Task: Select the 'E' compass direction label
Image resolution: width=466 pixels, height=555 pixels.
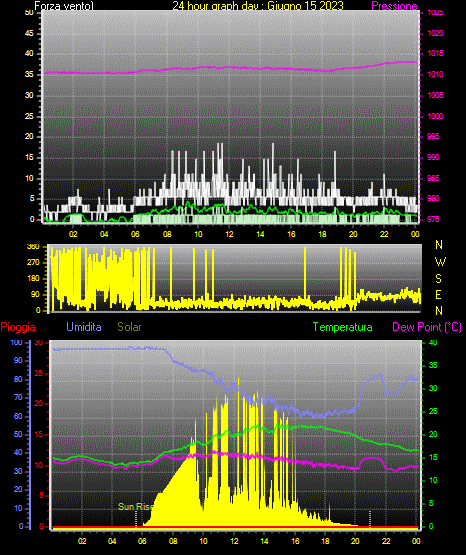Action: [438, 294]
